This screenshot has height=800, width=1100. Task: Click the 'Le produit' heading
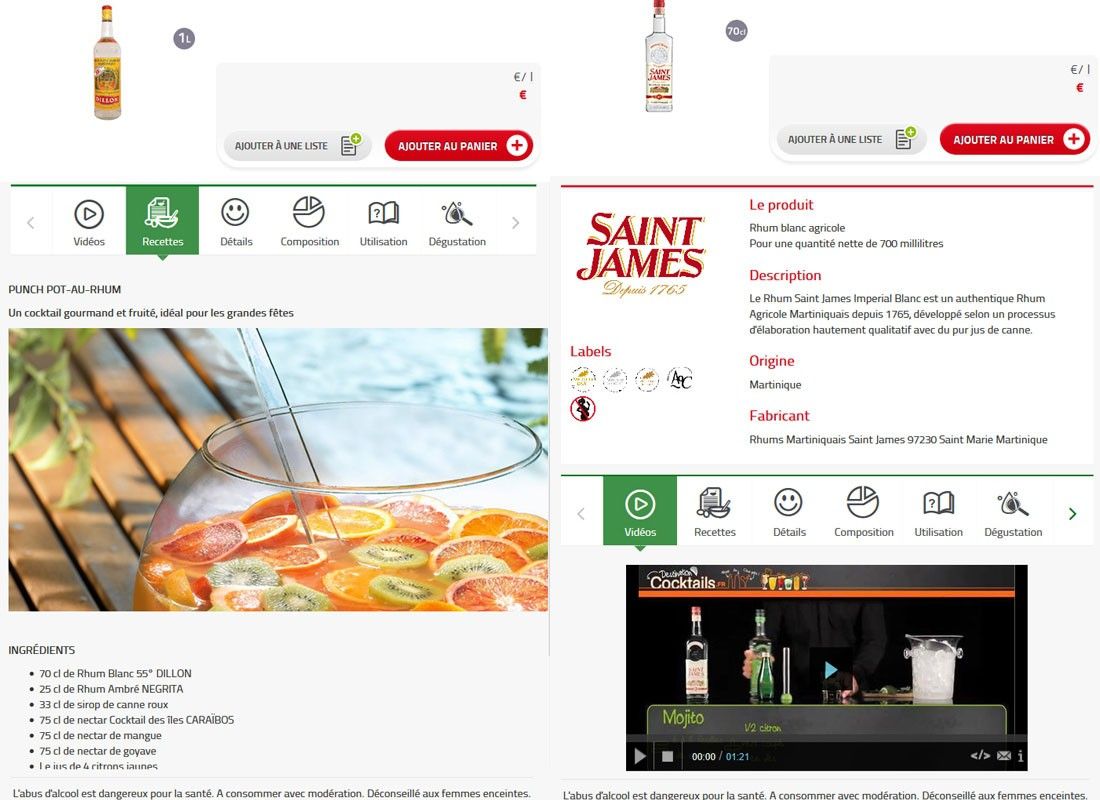(781, 205)
